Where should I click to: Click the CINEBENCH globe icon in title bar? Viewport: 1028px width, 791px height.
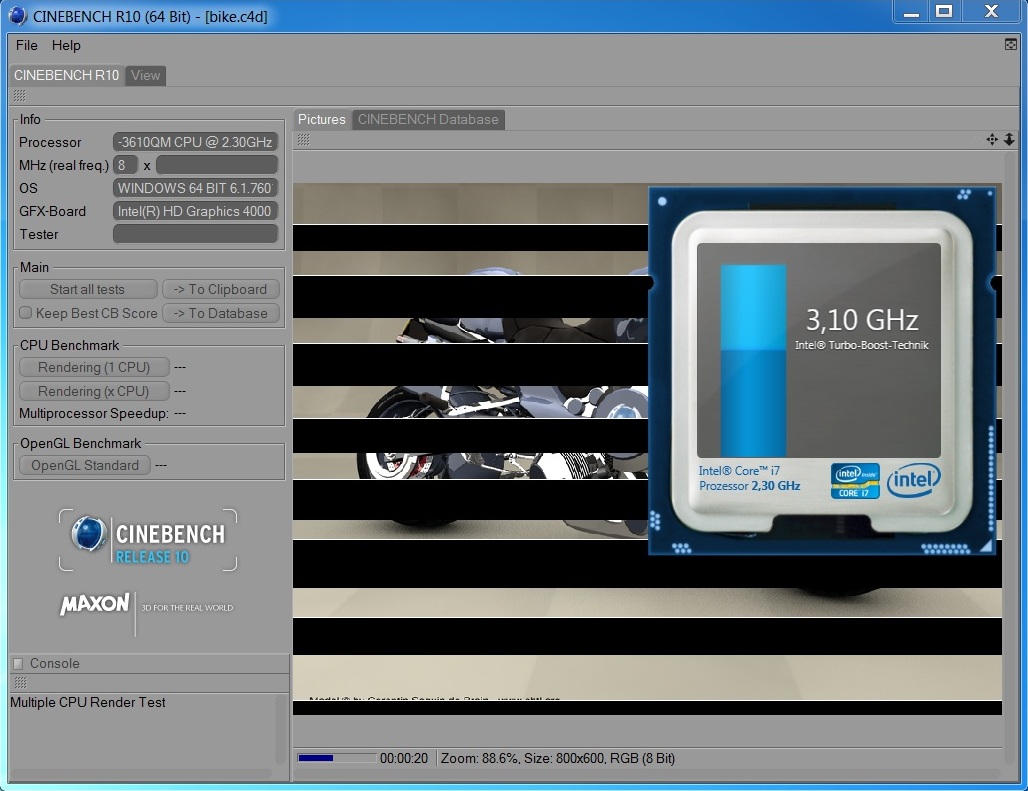(18, 16)
